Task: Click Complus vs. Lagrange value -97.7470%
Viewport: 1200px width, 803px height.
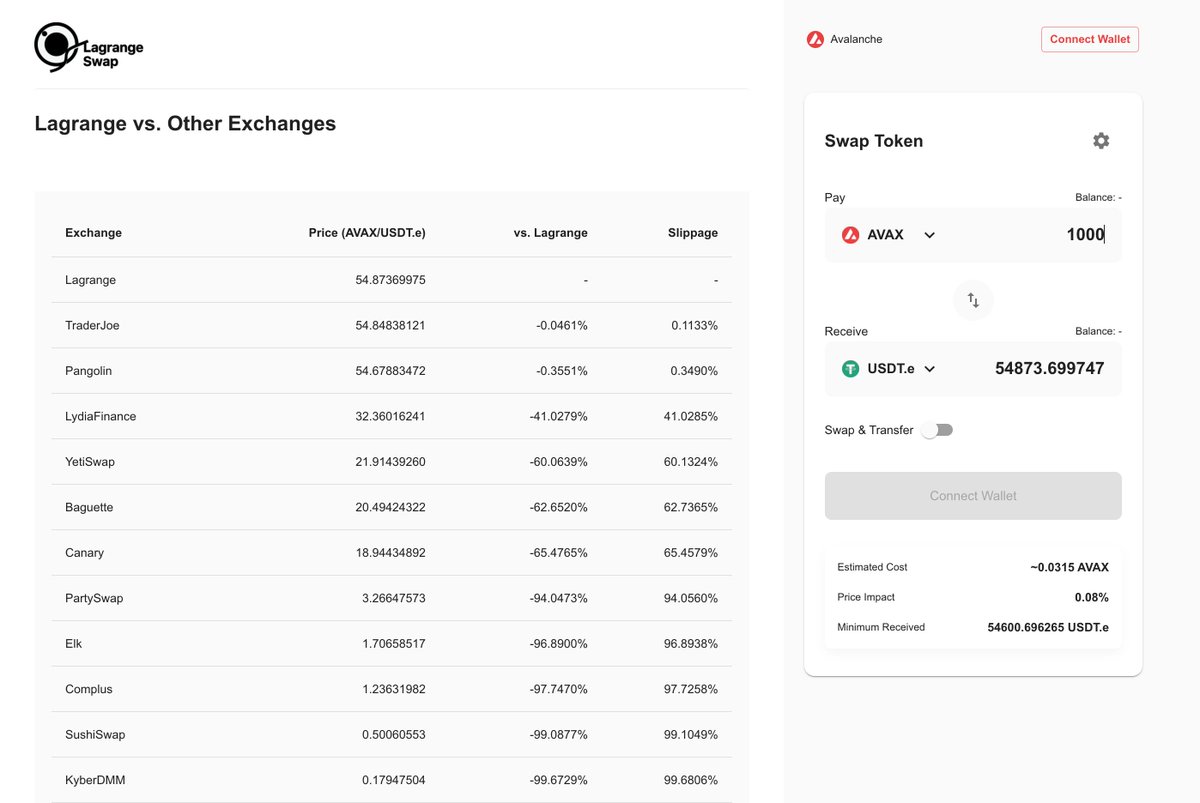Action: coord(559,689)
